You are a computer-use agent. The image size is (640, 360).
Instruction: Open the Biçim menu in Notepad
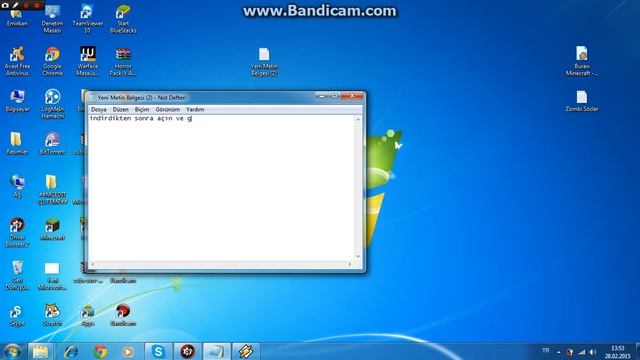pyautogui.click(x=142, y=109)
